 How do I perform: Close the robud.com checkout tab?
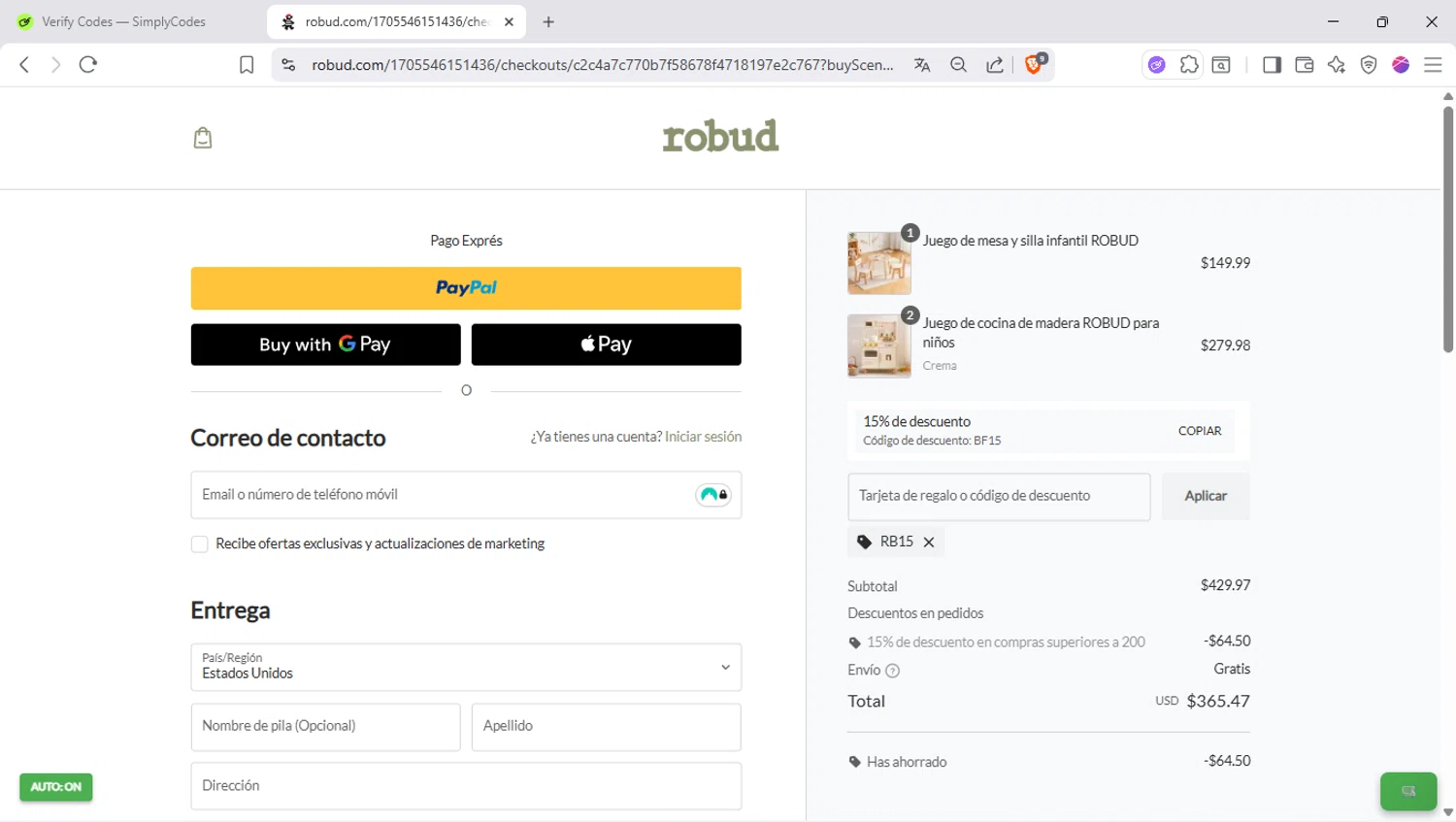point(509,21)
